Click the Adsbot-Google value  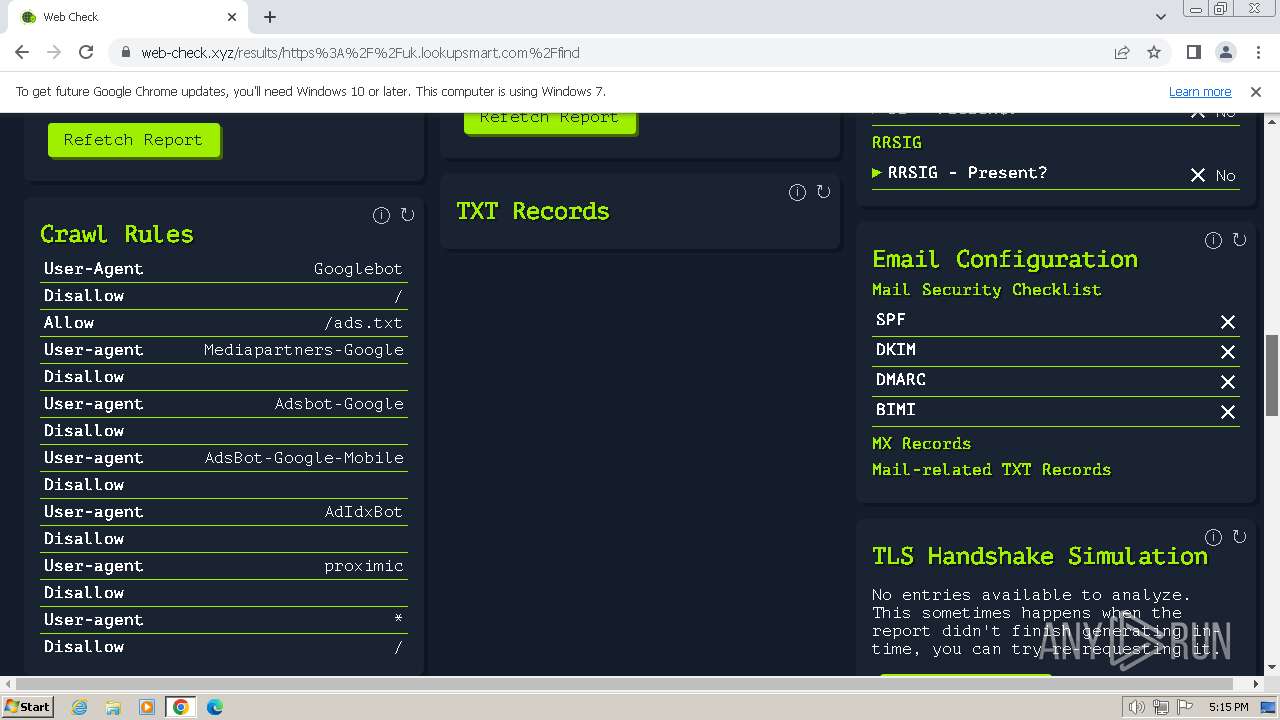pos(339,404)
